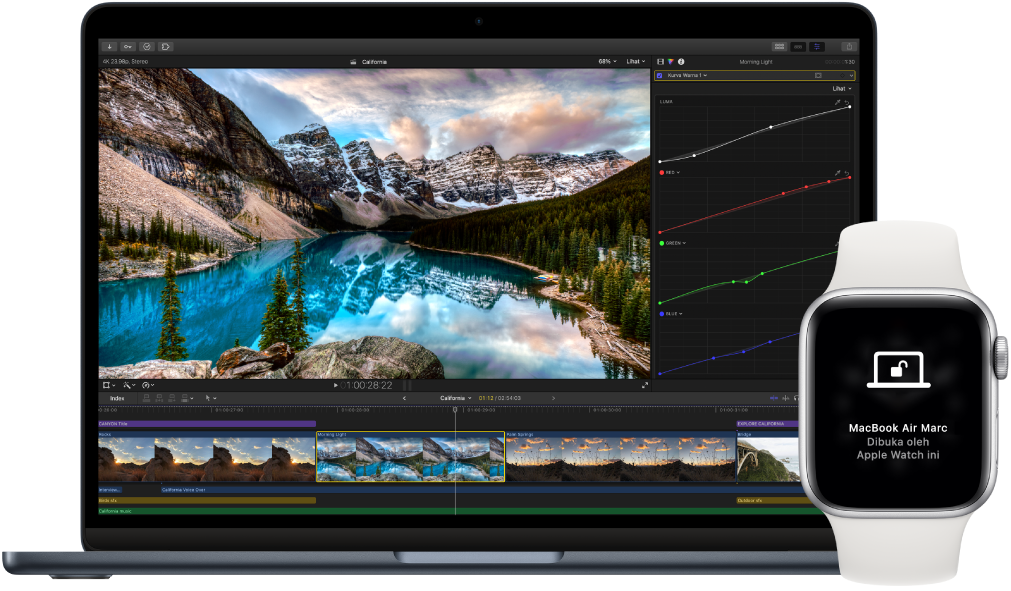This screenshot has width=1011, height=591.
Task: Disable the Kurva Warna 1 blue checkbox
Action: pos(658,76)
